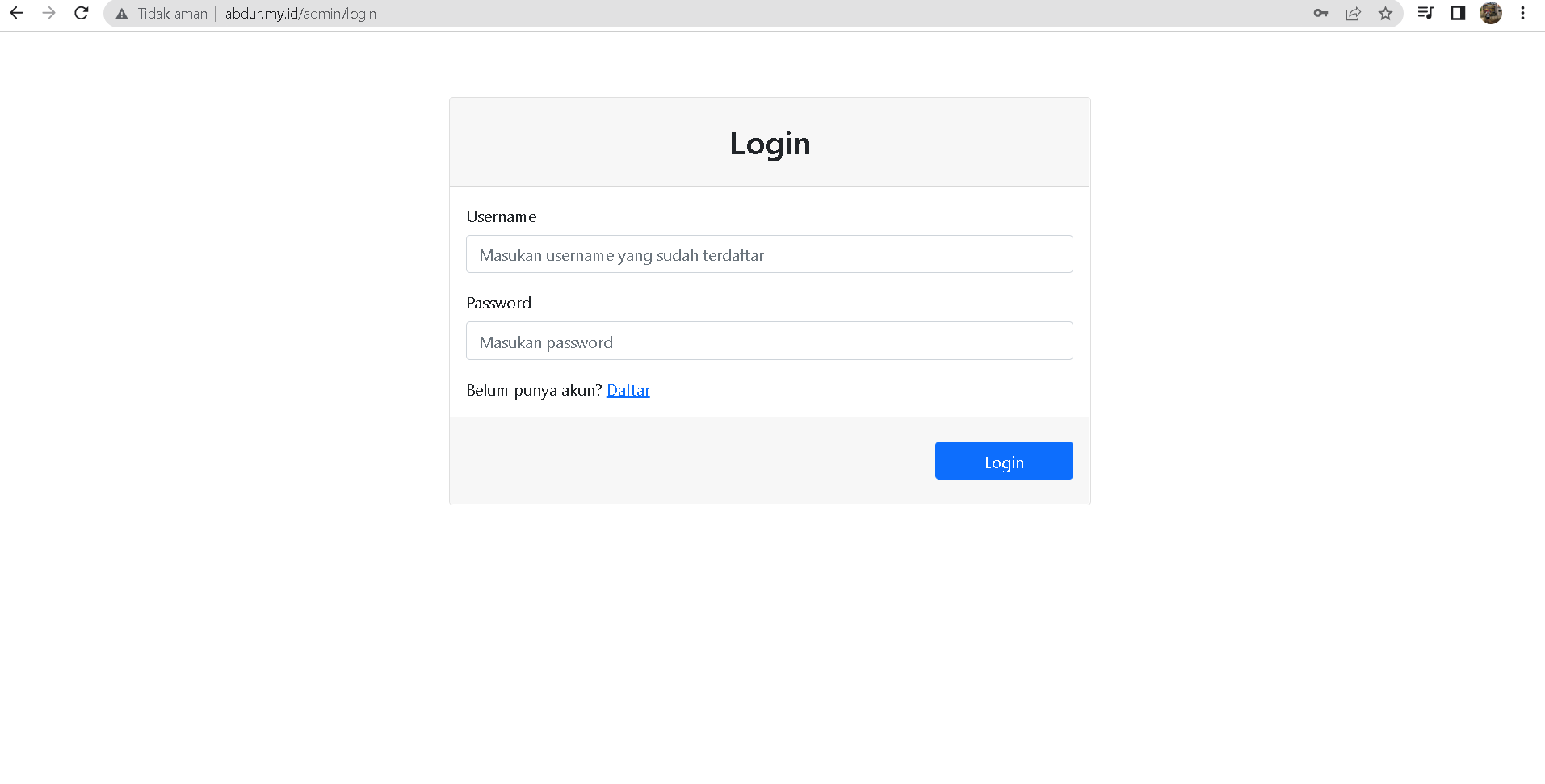Click the Password field label
Screen dimensions: 1545x784
click(x=498, y=303)
